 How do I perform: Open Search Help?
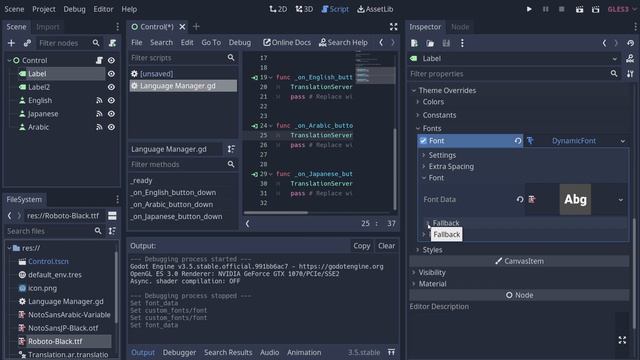coord(343,42)
